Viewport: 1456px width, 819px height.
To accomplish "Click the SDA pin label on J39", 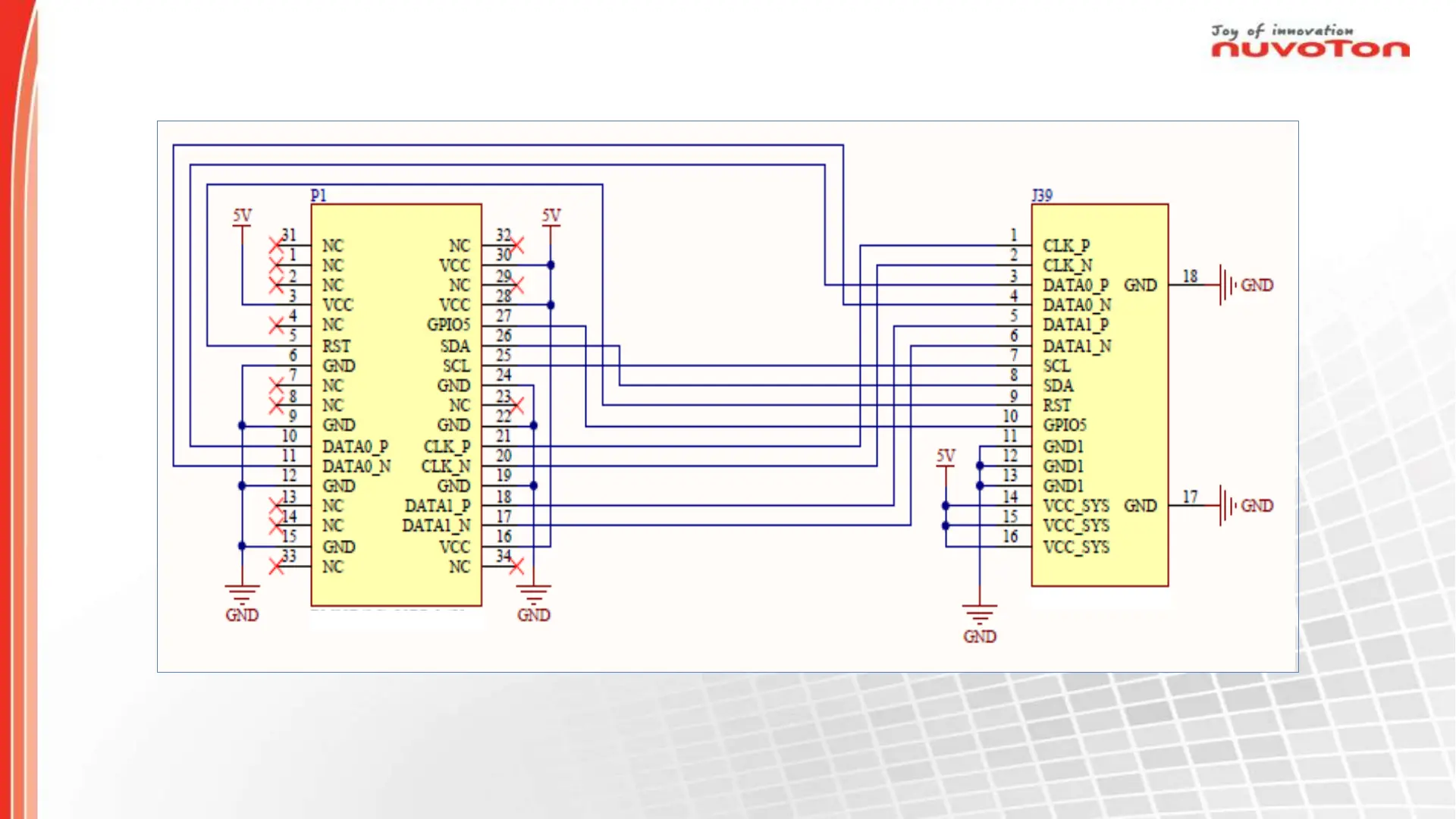I will pos(1058,385).
